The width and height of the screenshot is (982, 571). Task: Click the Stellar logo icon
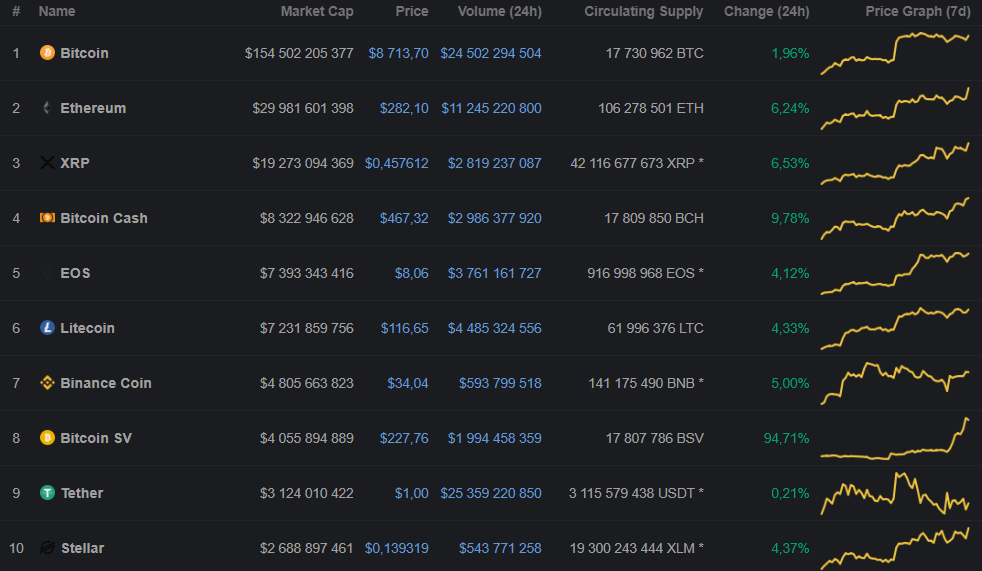pos(47,548)
